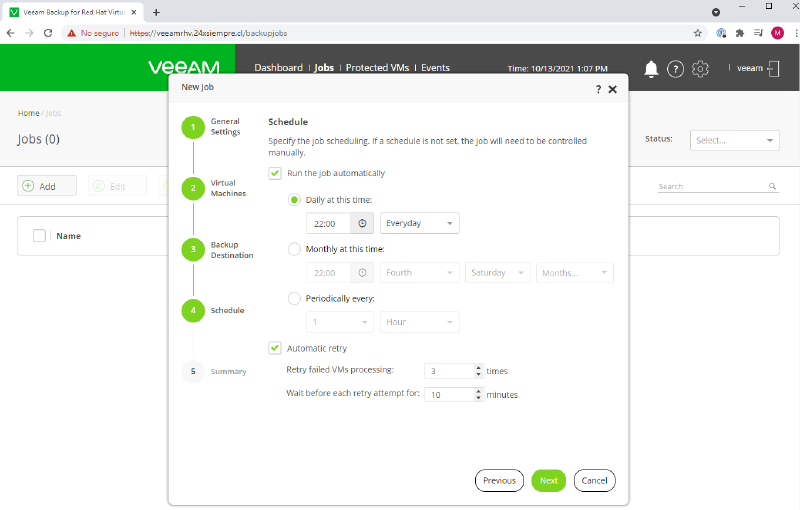This screenshot has width=800, height=510.
Task: Close the New Job dialog
Action: pos(613,89)
